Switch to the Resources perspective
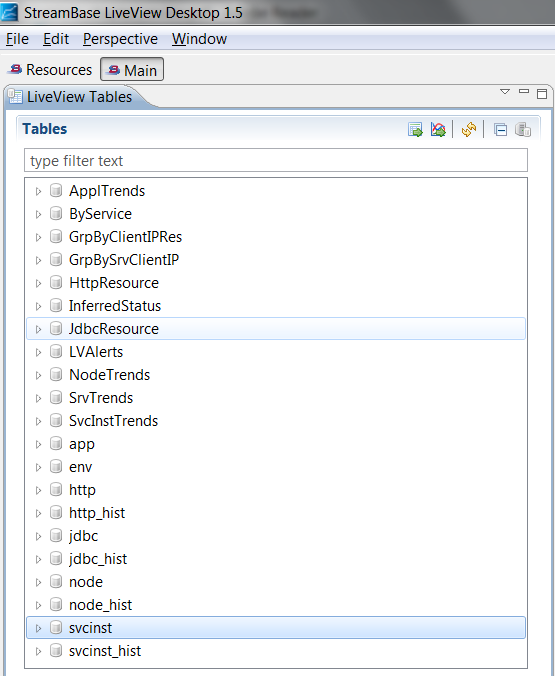 tap(50, 69)
